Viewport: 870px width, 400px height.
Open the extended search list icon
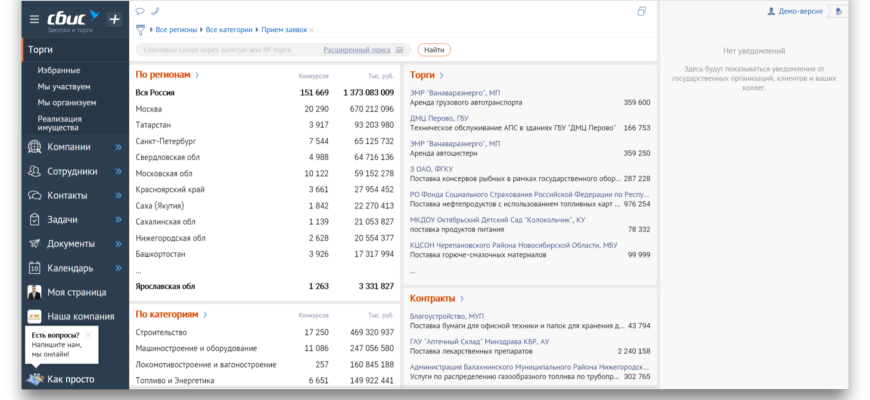click(399, 50)
